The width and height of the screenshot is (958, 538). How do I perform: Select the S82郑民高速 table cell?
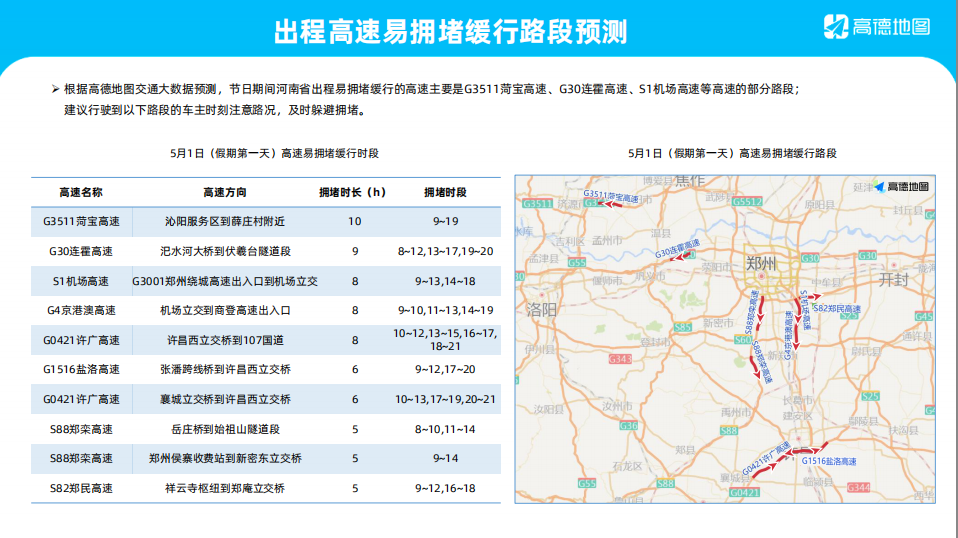pos(81,488)
